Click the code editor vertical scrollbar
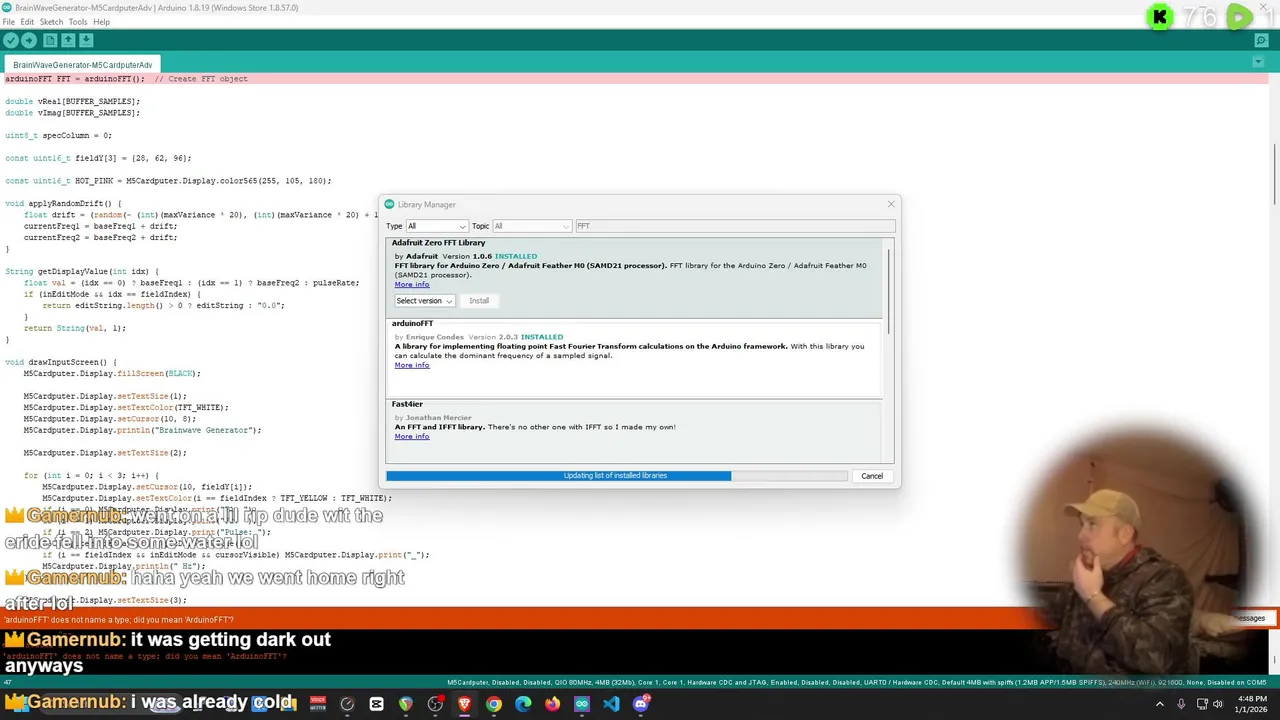This screenshot has height=720, width=1280. [1274, 172]
